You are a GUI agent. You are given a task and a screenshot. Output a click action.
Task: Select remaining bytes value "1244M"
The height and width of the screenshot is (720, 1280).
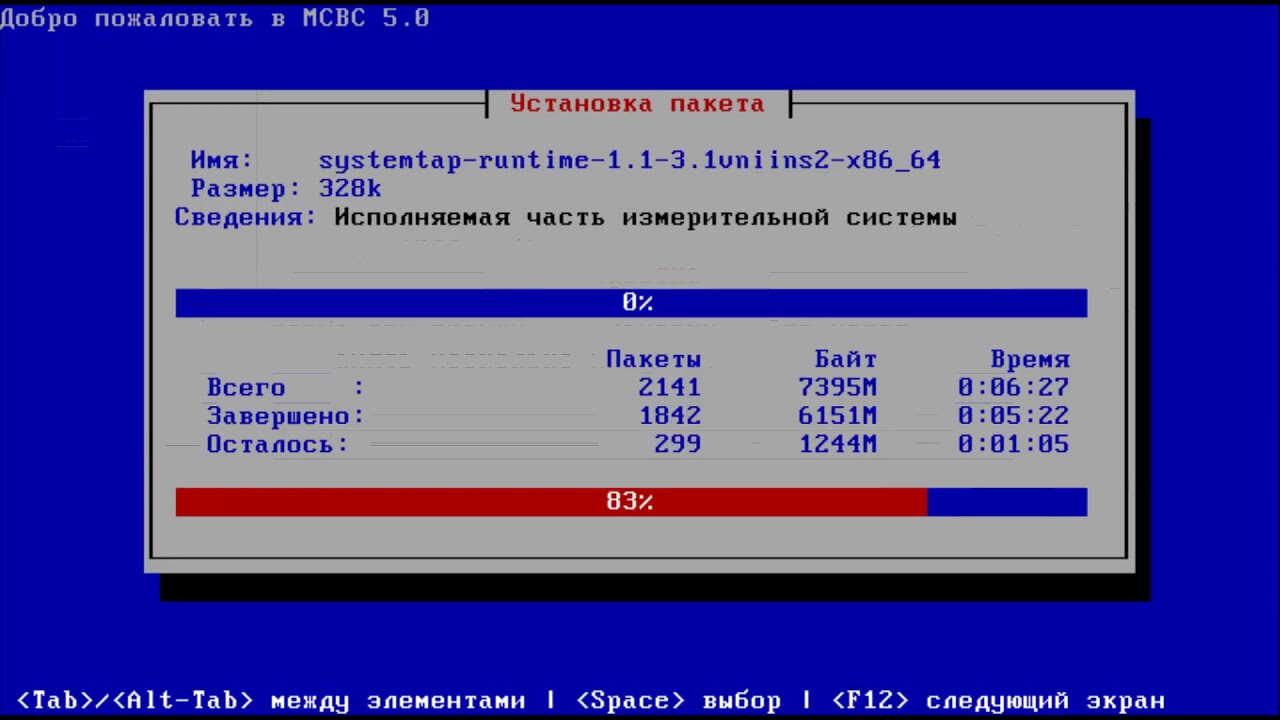click(x=838, y=444)
